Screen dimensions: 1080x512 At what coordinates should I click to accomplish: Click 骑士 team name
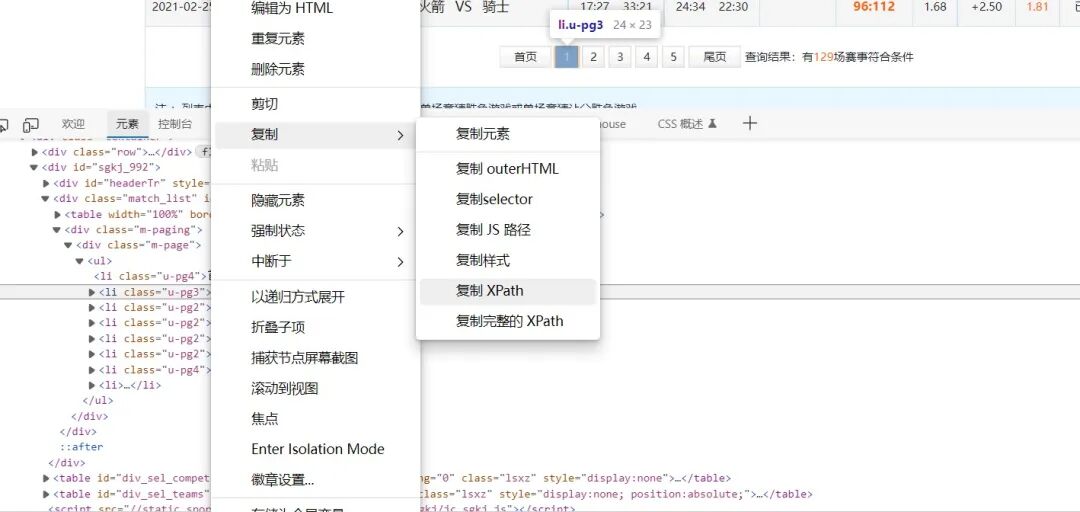pos(497,8)
